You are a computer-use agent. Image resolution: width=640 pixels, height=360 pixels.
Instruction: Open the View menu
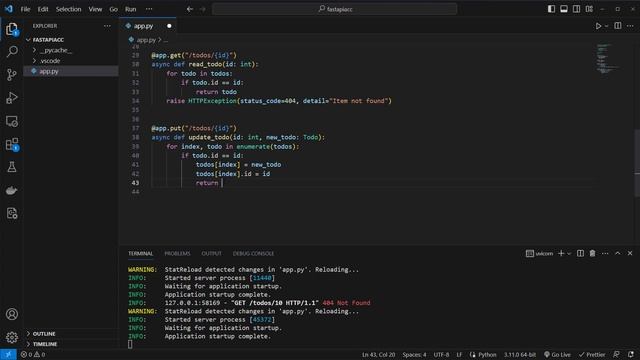(95, 9)
